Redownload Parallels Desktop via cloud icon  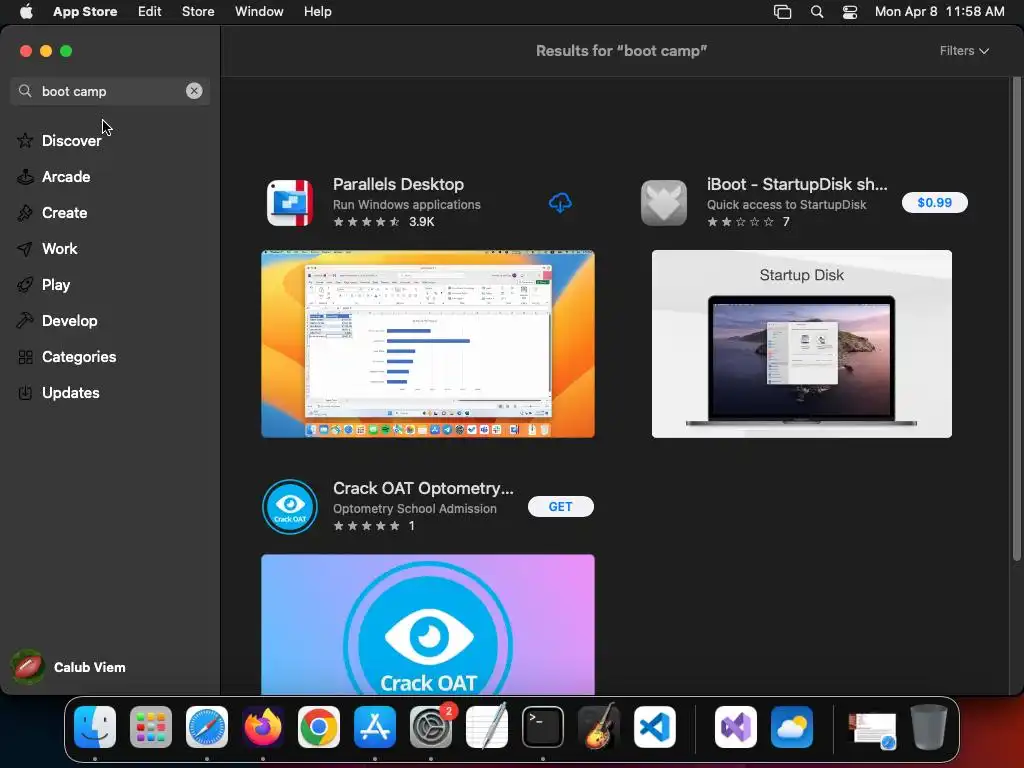click(560, 202)
